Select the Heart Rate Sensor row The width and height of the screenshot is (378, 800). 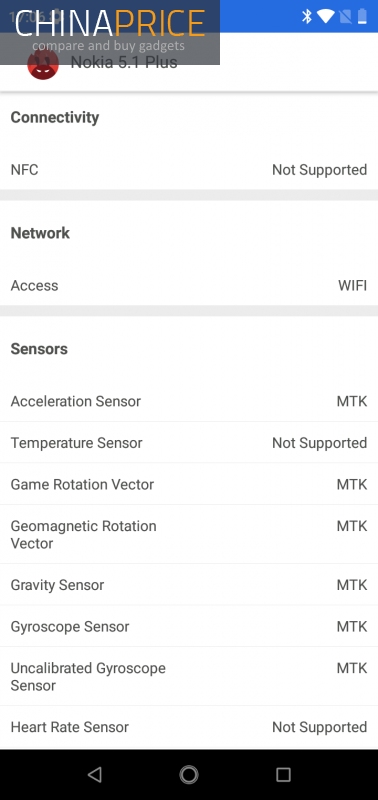(189, 727)
